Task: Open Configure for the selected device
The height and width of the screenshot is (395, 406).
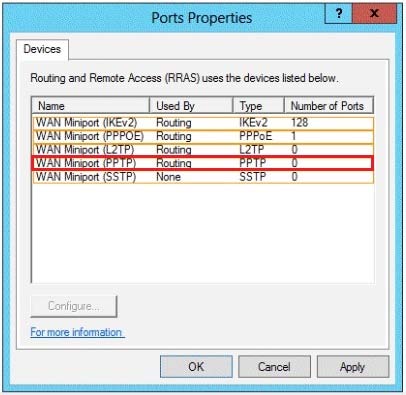Action: pyautogui.click(x=74, y=306)
